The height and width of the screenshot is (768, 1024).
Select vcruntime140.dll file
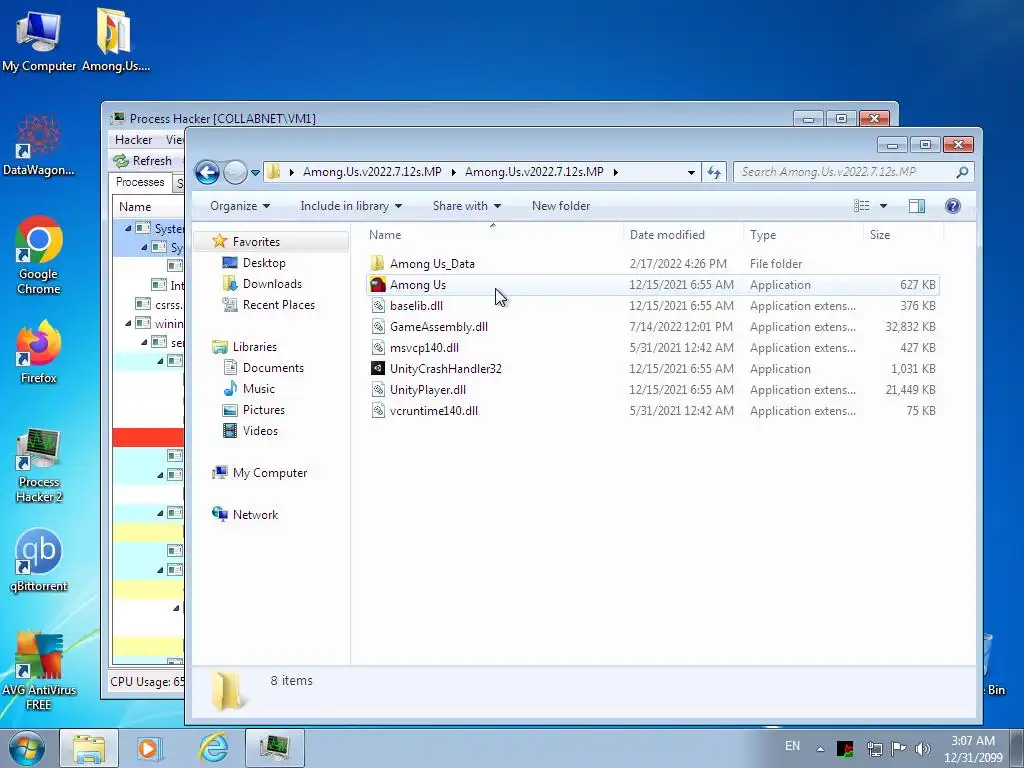pyautogui.click(x=653, y=410)
